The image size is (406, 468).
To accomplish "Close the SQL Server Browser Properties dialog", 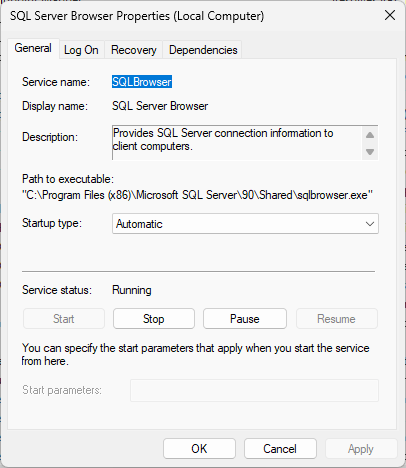I will point(390,15).
